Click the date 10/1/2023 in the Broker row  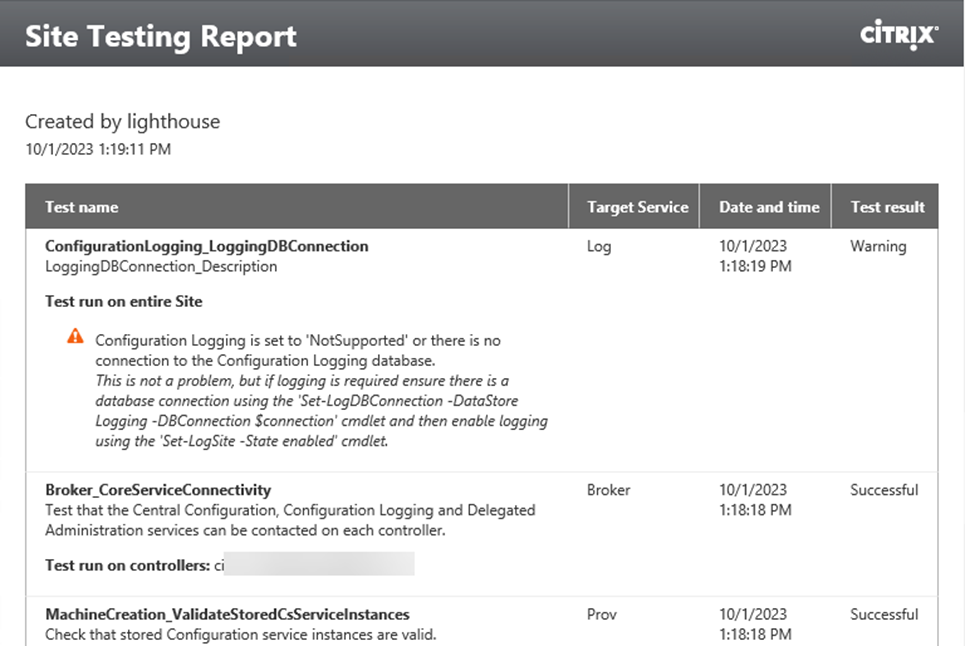click(x=753, y=490)
